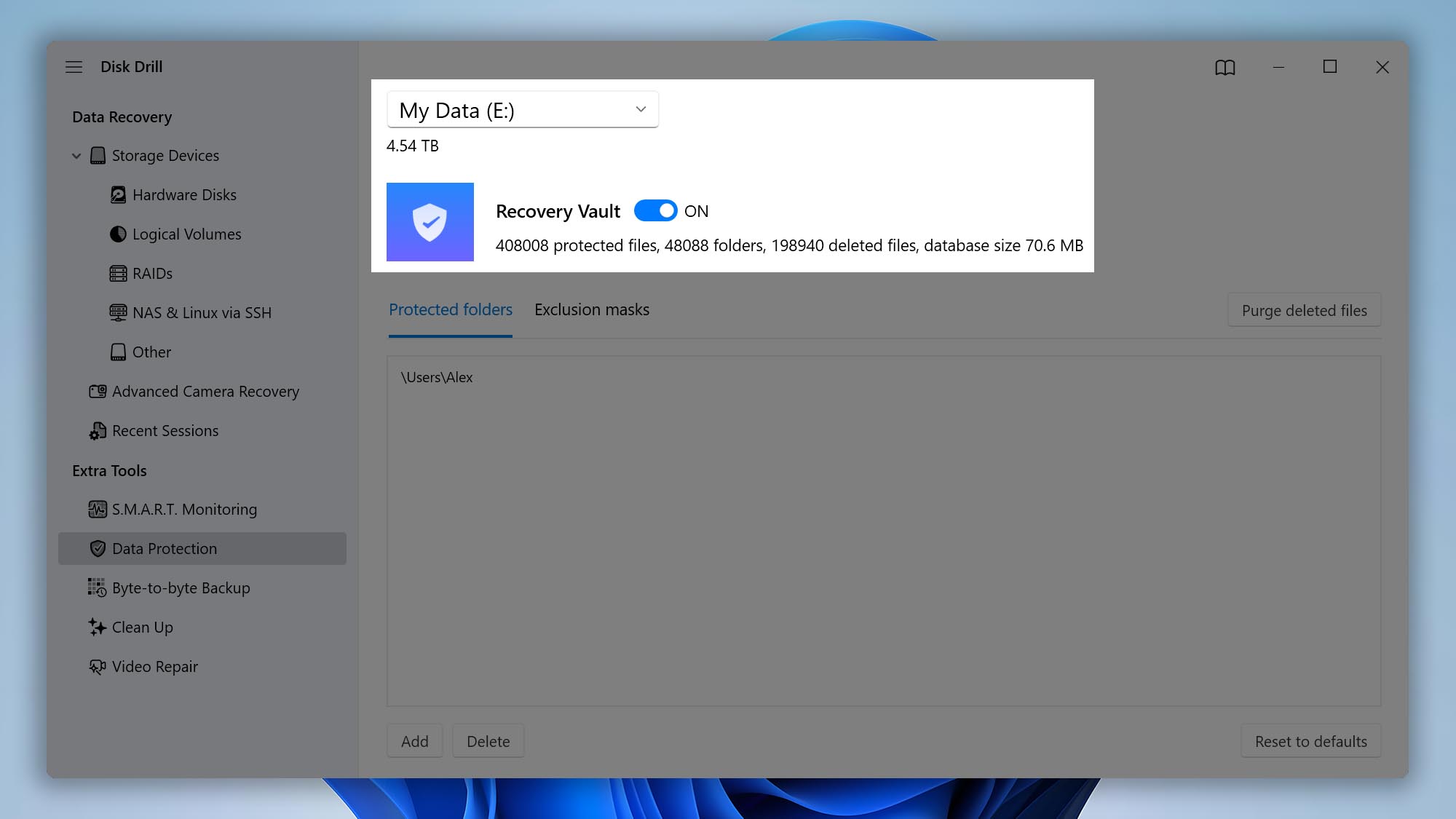Click the Clean Up sparkle icon
The height and width of the screenshot is (819, 1456).
click(x=98, y=628)
